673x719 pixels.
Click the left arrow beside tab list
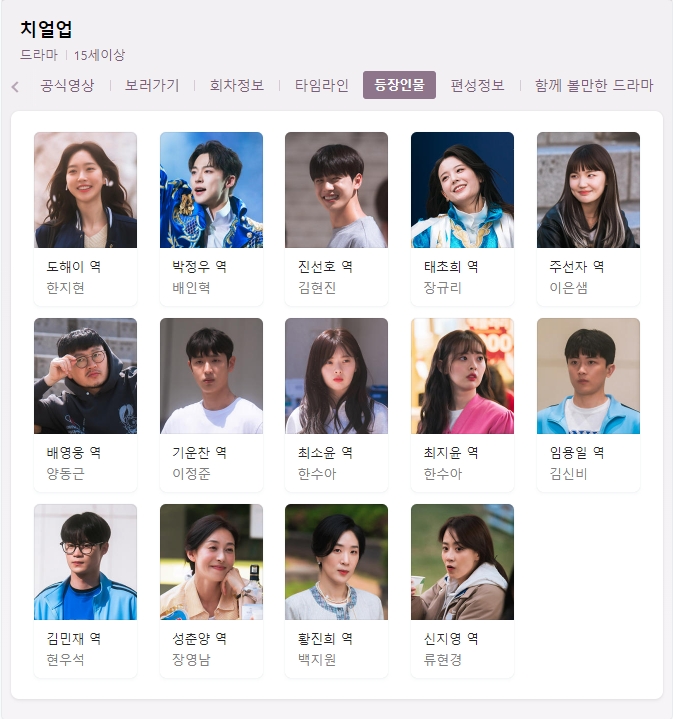point(15,86)
